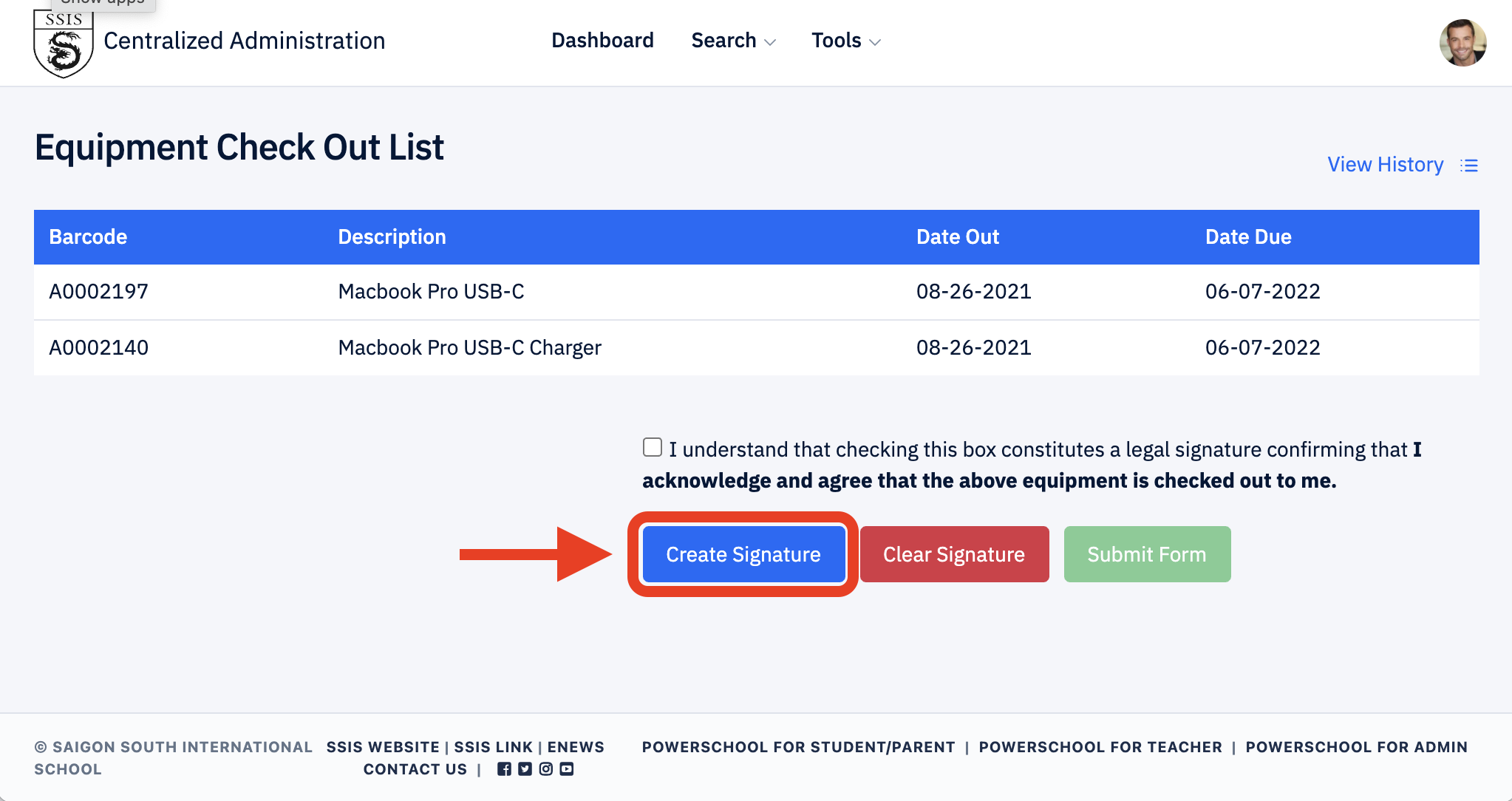The height and width of the screenshot is (801, 1512).
Task: Open PowerSchool for Teacher link
Action: pyautogui.click(x=1100, y=747)
